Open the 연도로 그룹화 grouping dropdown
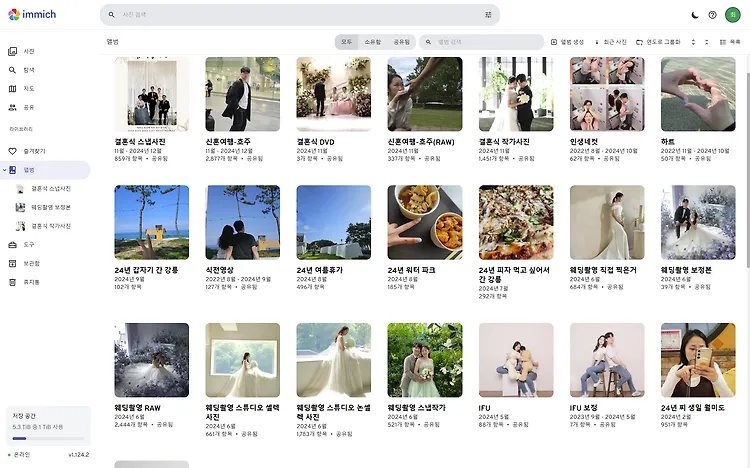Image resolution: width=750 pixels, height=468 pixels. point(659,42)
